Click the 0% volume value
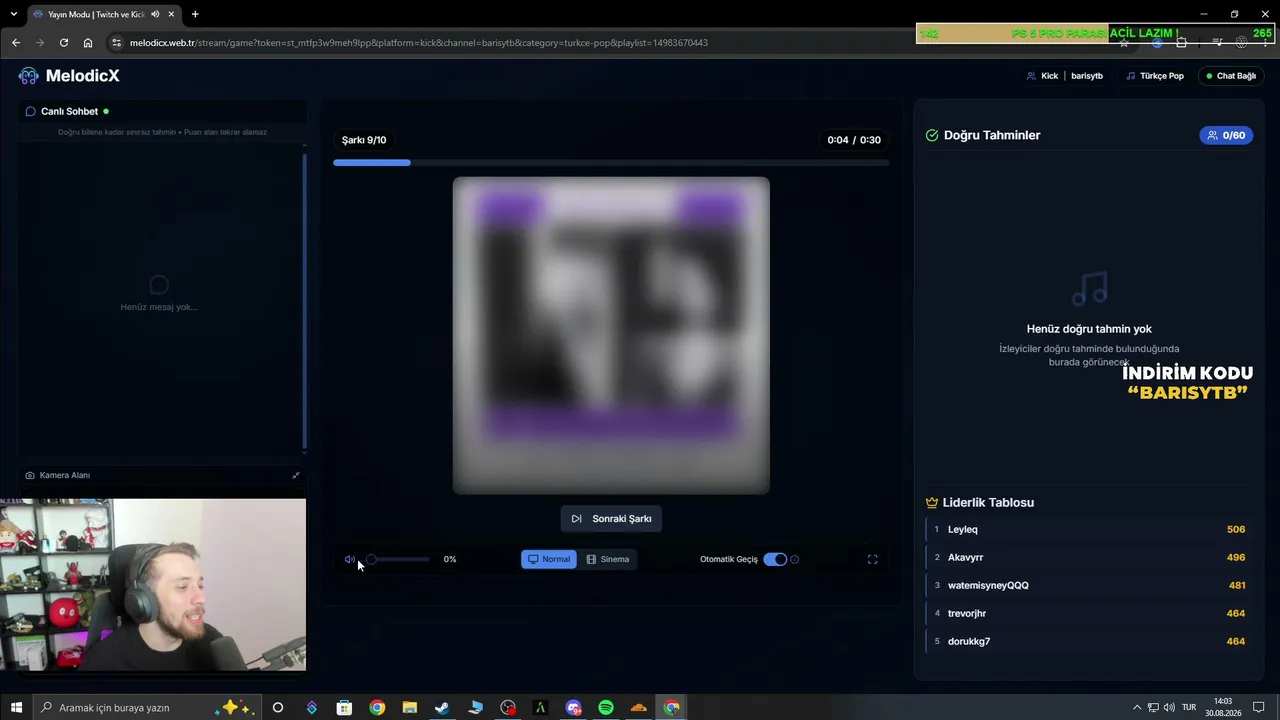The image size is (1280, 720). pos(450,560)
